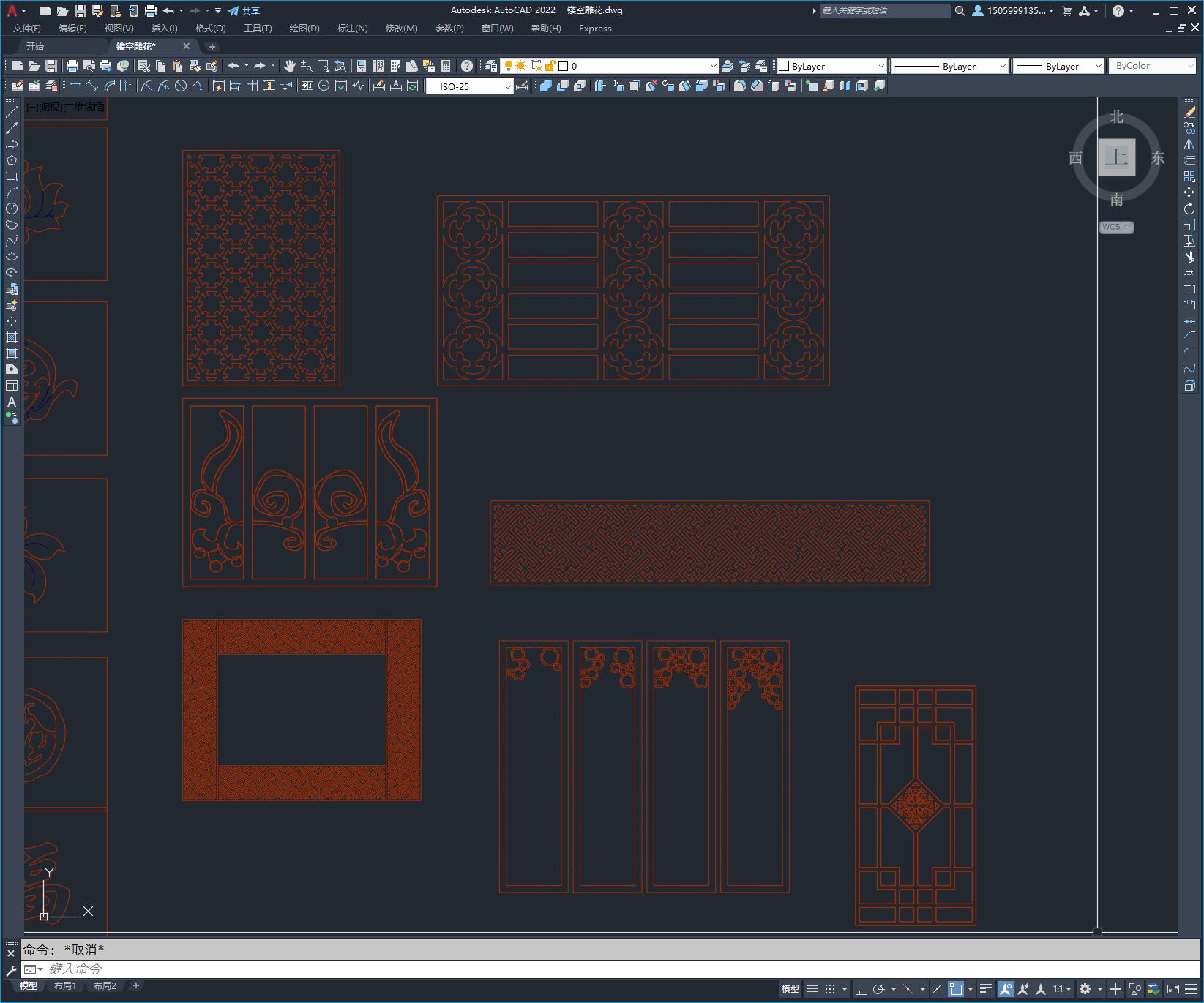This screenshot has height=1003, width=1204.
Task: Click the Mirror tool in right toolbar
Action: pos(1189,144)
